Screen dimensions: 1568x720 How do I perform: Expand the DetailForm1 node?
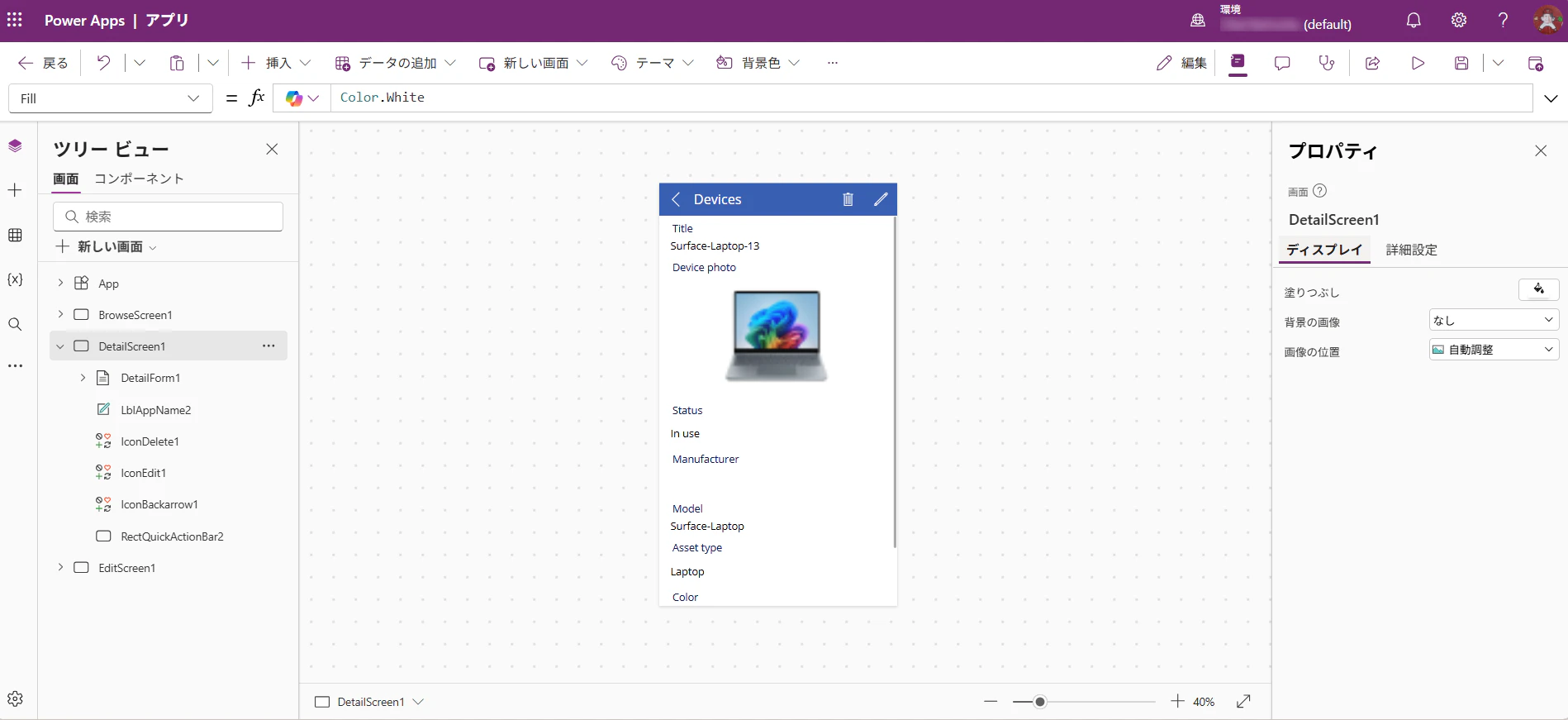[x=83, y=378]
